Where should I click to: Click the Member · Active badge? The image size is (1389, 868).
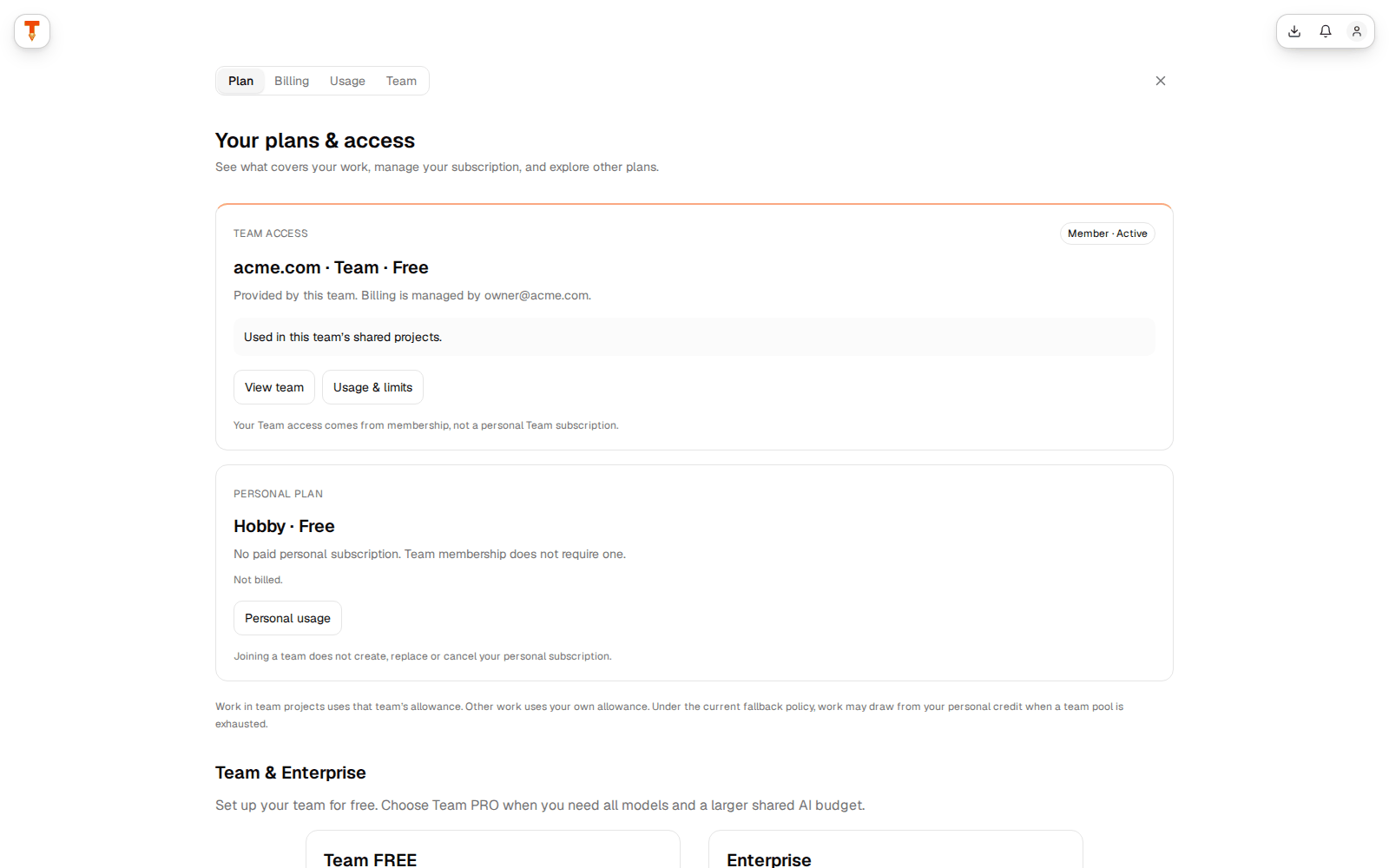pos(1108,233)
